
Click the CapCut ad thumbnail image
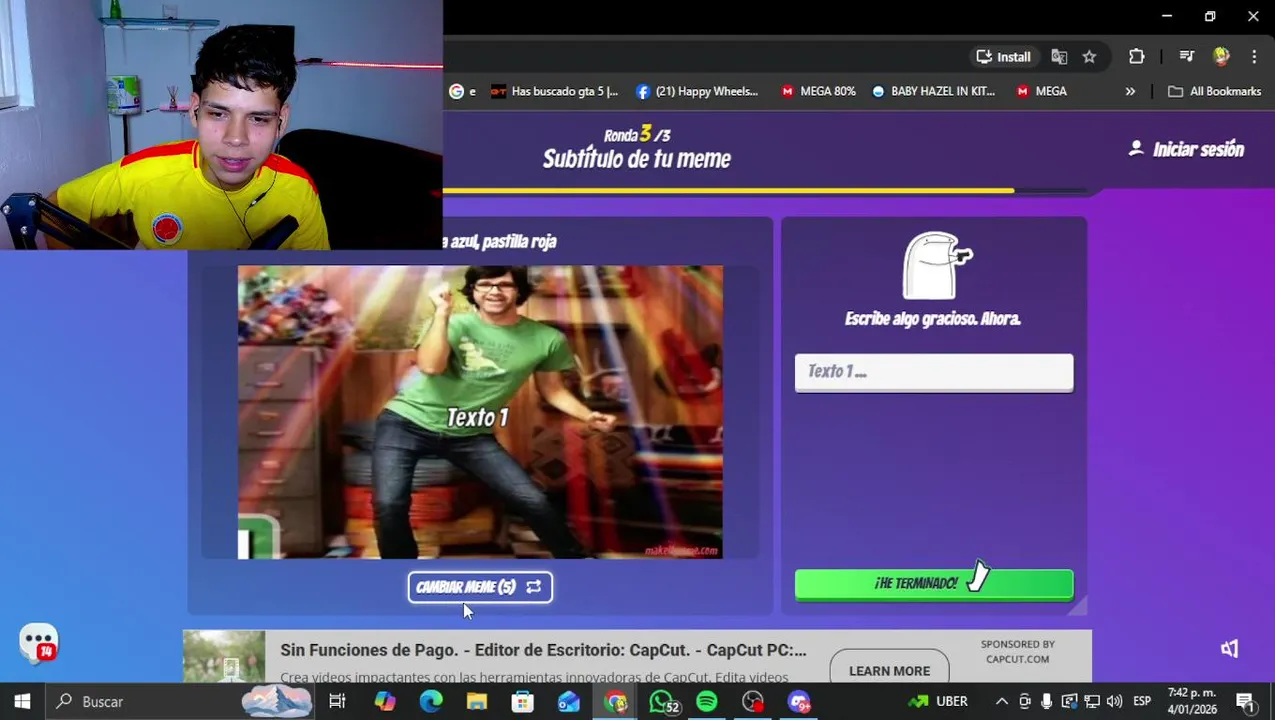(x=224, y=656)
